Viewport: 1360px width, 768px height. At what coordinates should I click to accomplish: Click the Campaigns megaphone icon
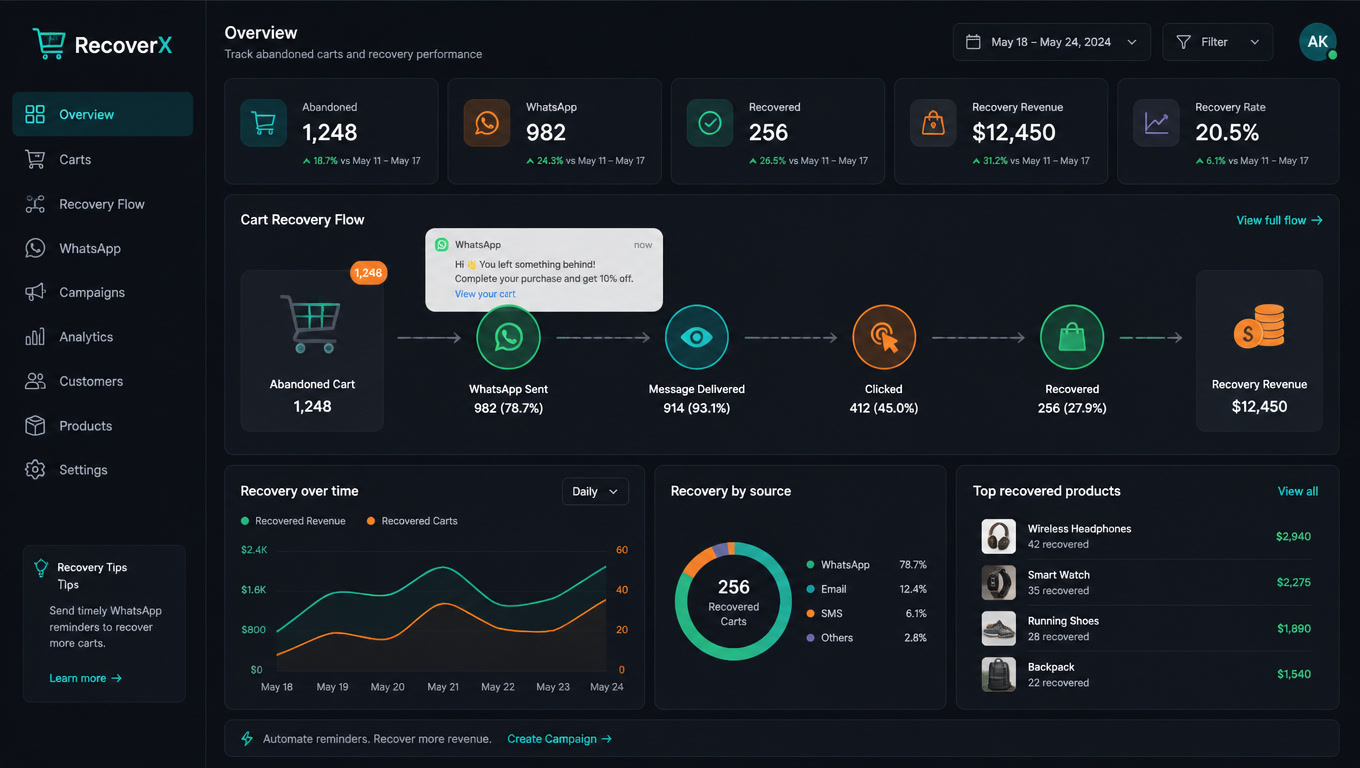35,292
